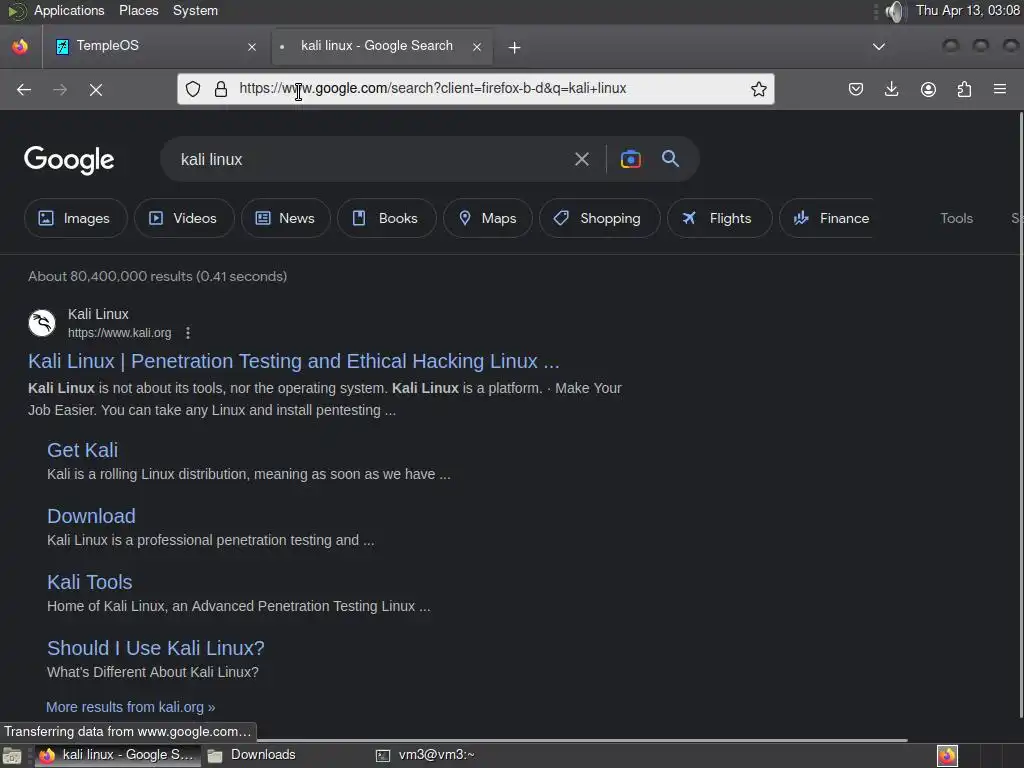Click the forward navigation arrow
This screenshot has width=1024, height=768.
pos(59,89)
